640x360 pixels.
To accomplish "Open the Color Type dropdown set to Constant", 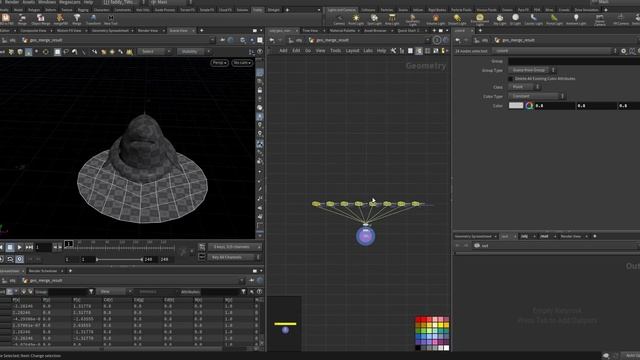I will (536, 96).
